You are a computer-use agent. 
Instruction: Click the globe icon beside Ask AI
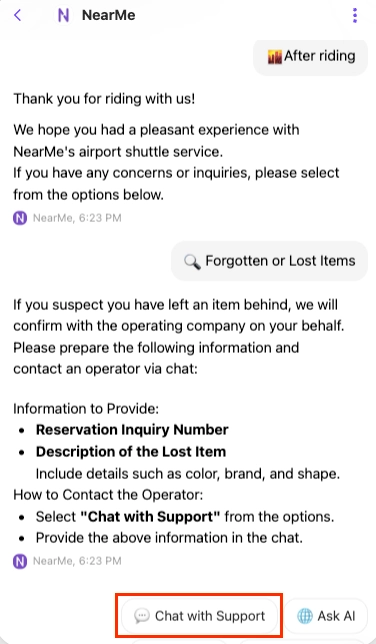(x=304, y=616)
